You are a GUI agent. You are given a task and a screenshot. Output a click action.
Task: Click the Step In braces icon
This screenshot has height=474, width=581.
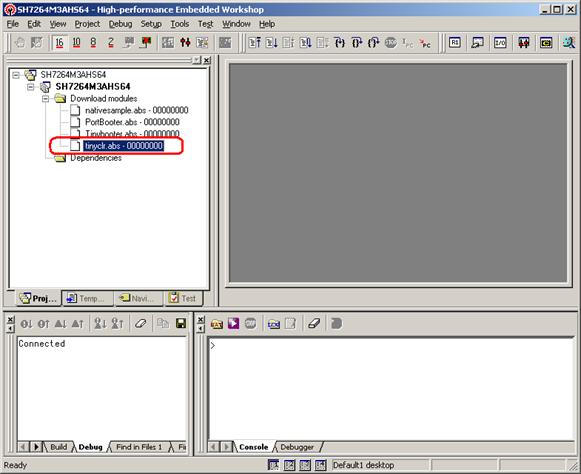click(x=340, y=43)
